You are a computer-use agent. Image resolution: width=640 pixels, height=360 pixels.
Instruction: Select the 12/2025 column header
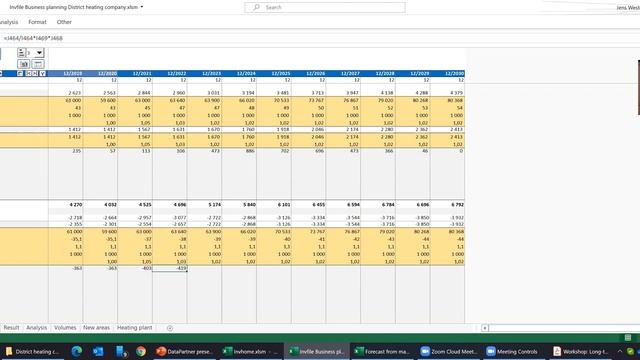[274, 73]
